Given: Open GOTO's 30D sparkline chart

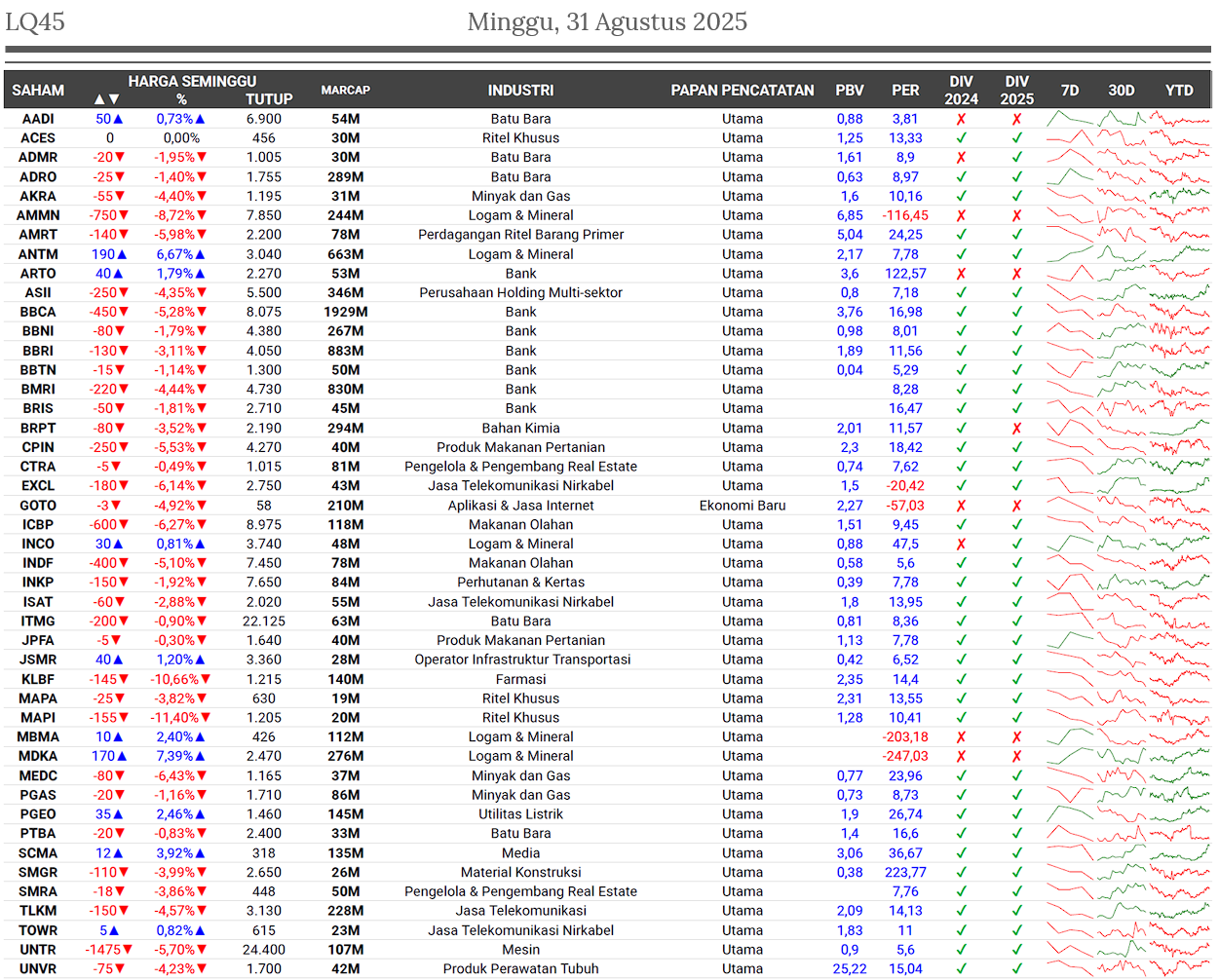Looking at the screenshot, I should pyautogui.click(x=1121, y=506).
